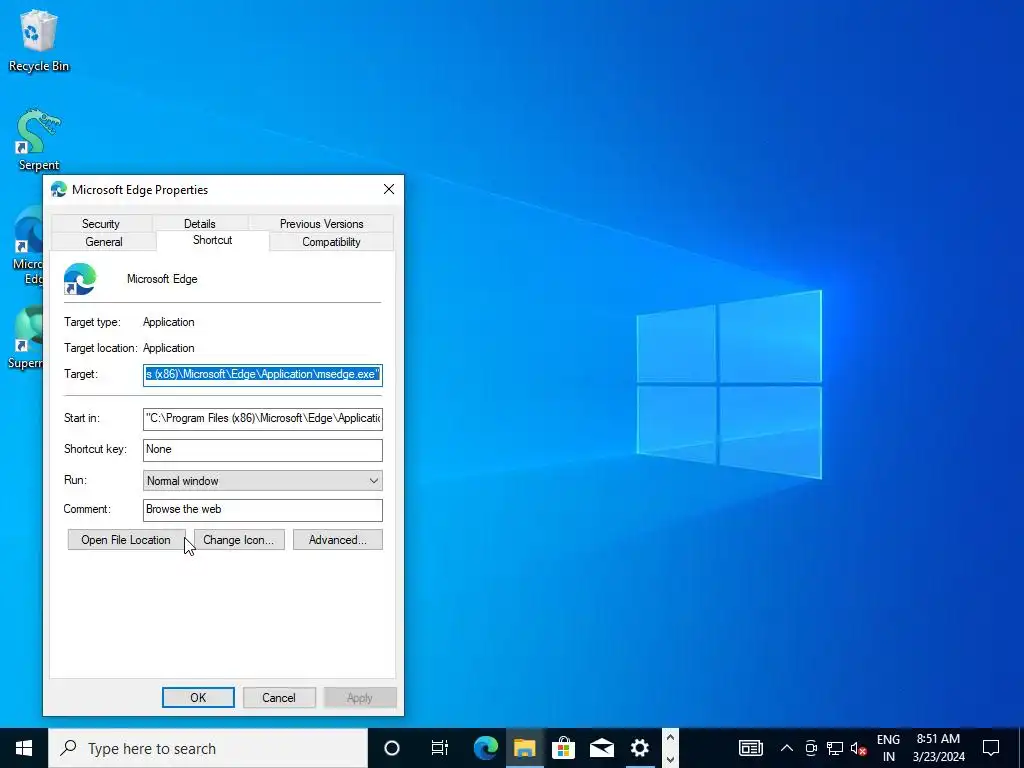Expand the Run dropdown showing Normal window

pyautogui.click(x=263, y=481)
